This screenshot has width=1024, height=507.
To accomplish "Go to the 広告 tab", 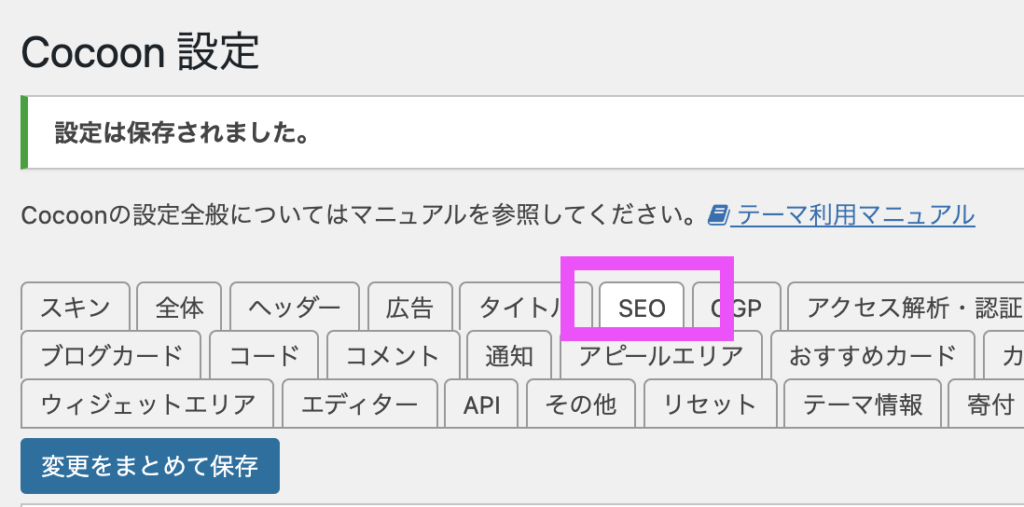I will pos(410,308).
